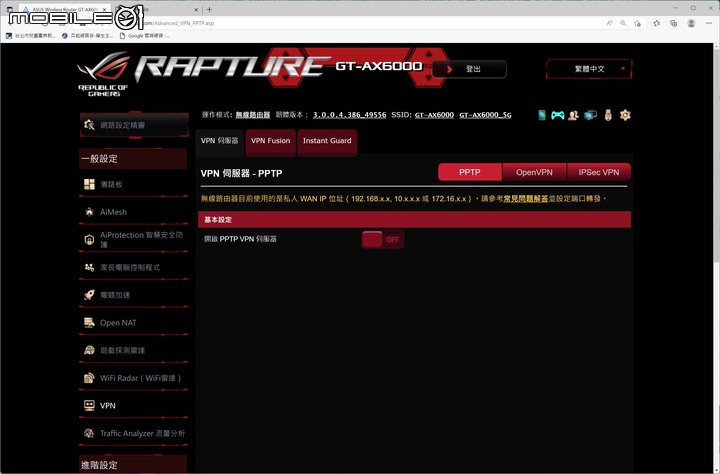The height and width of the screenshot is (474, 720).
Task: Switch to the Instant Guard tab
Action: (x=327, y=141)
